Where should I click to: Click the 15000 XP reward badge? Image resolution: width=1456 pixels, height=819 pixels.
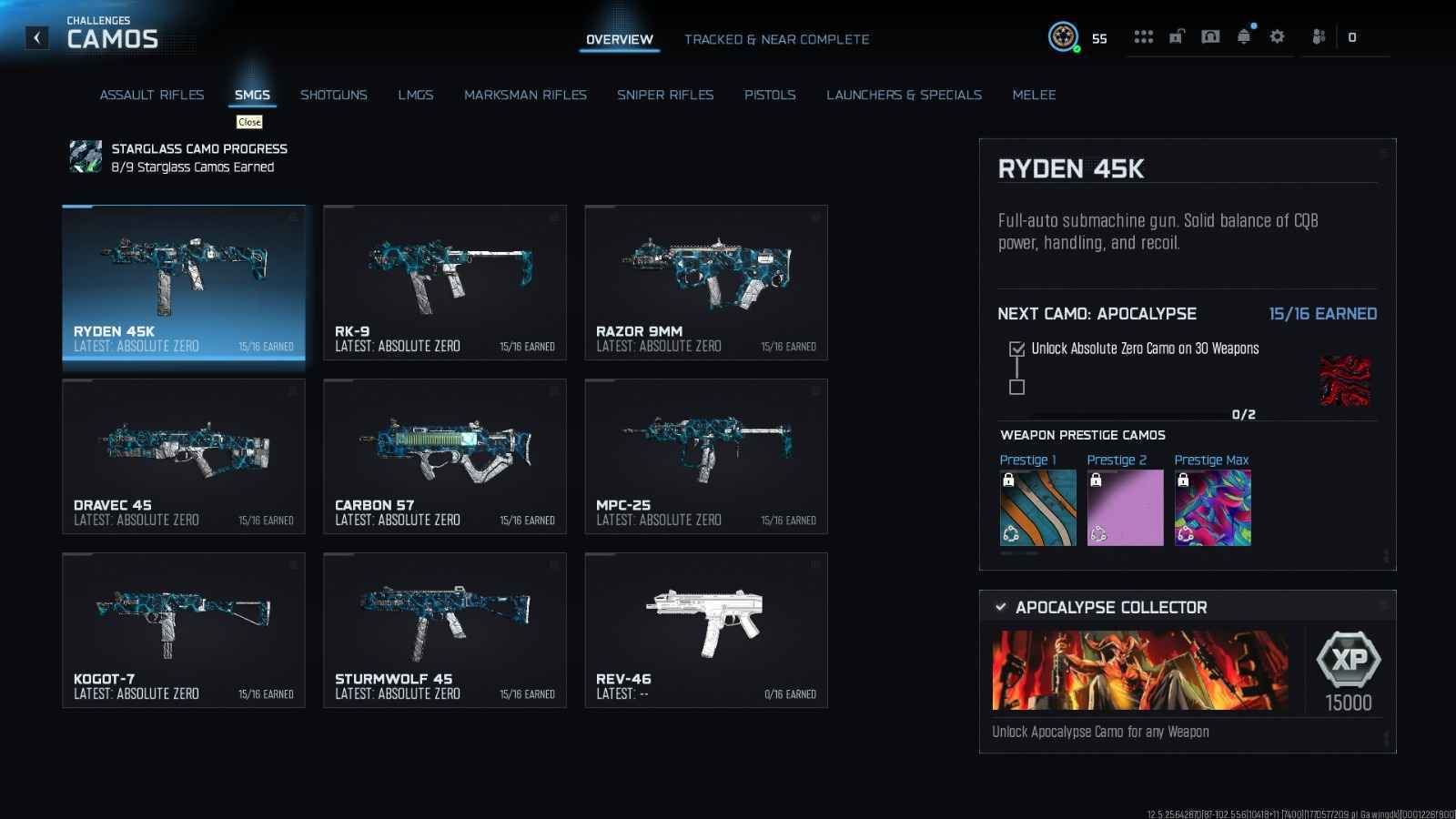click(x=1349, y=660)
